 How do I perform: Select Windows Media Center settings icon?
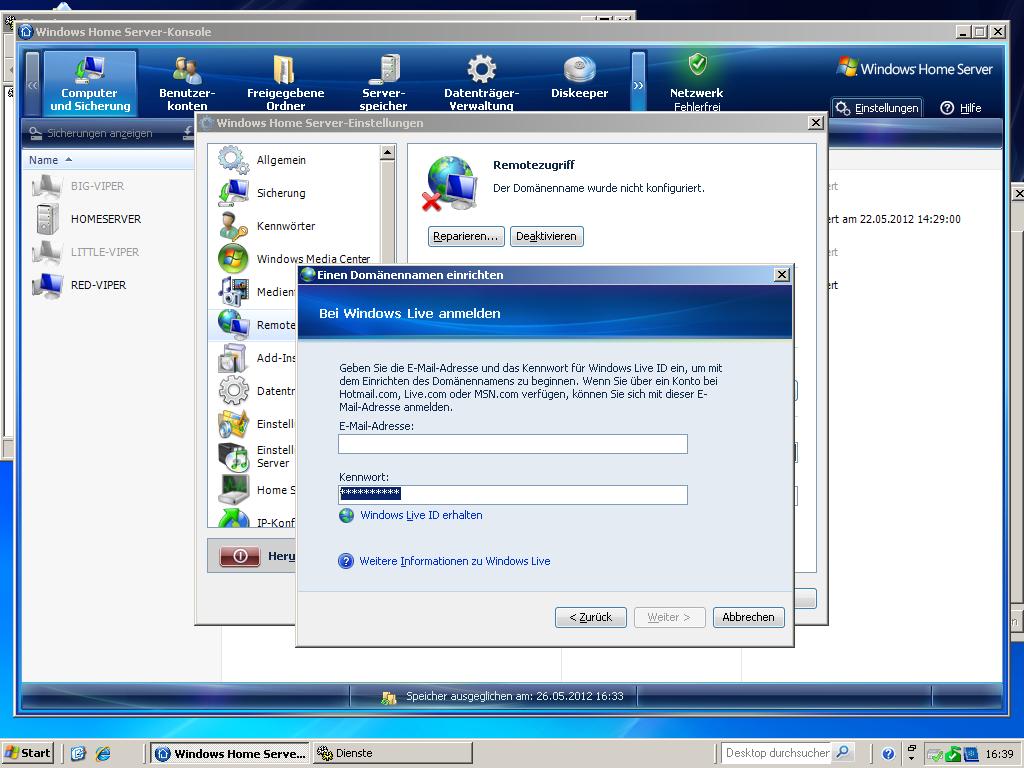pos(233,259)
